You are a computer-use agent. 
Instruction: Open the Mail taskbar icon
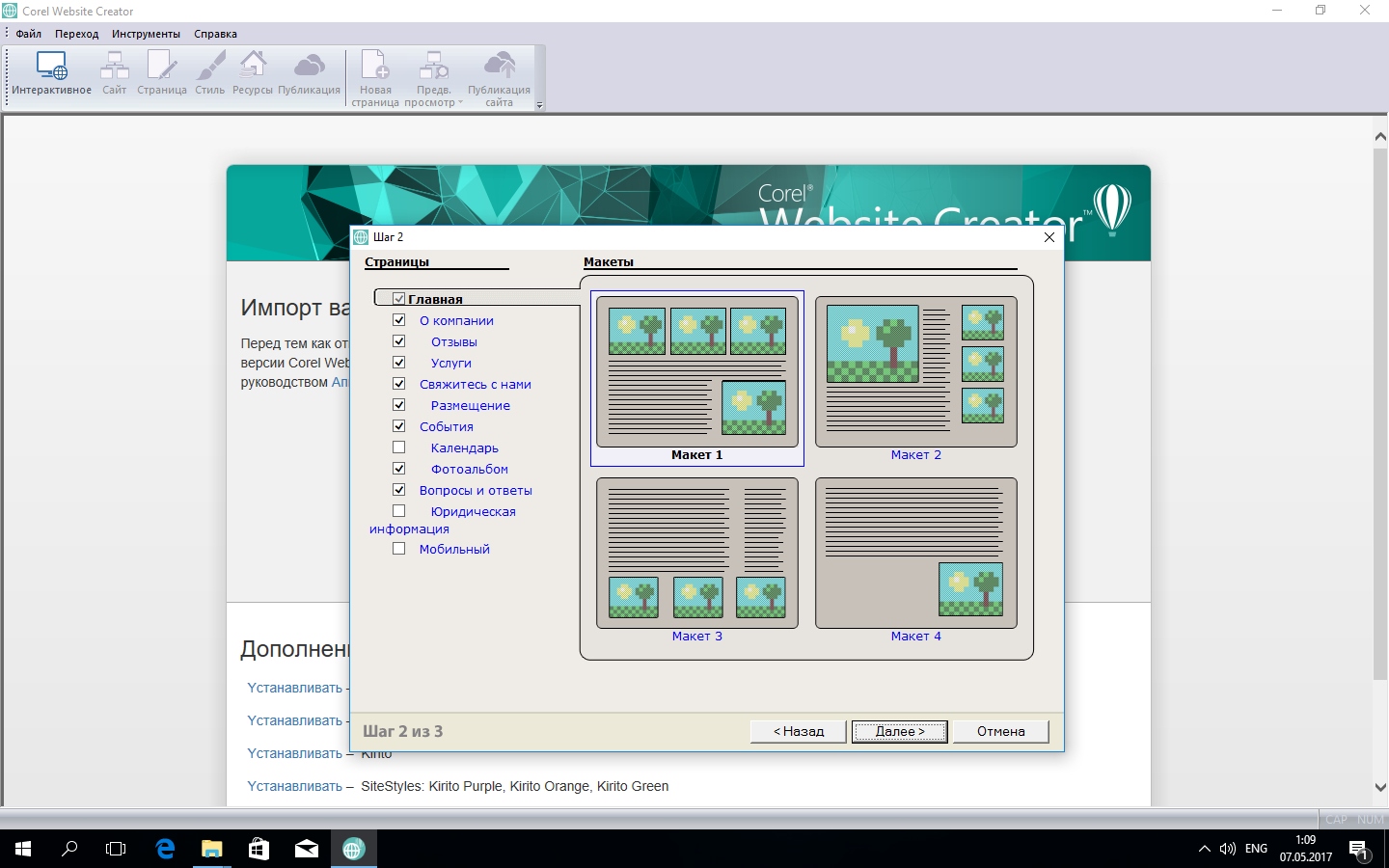(306, 849)
